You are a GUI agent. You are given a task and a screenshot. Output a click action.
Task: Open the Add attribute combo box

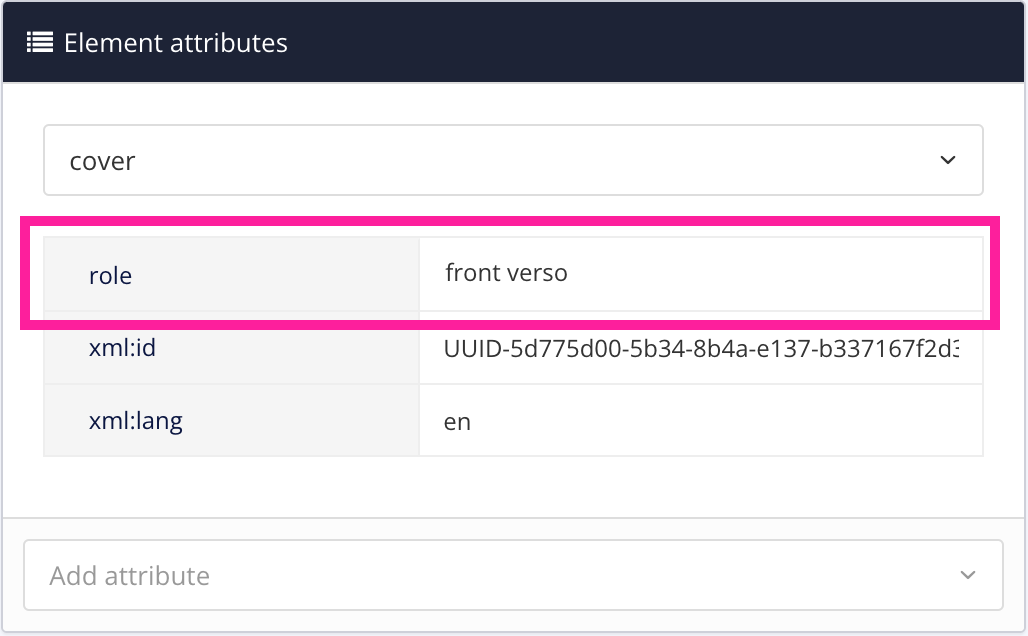(514, 575)
